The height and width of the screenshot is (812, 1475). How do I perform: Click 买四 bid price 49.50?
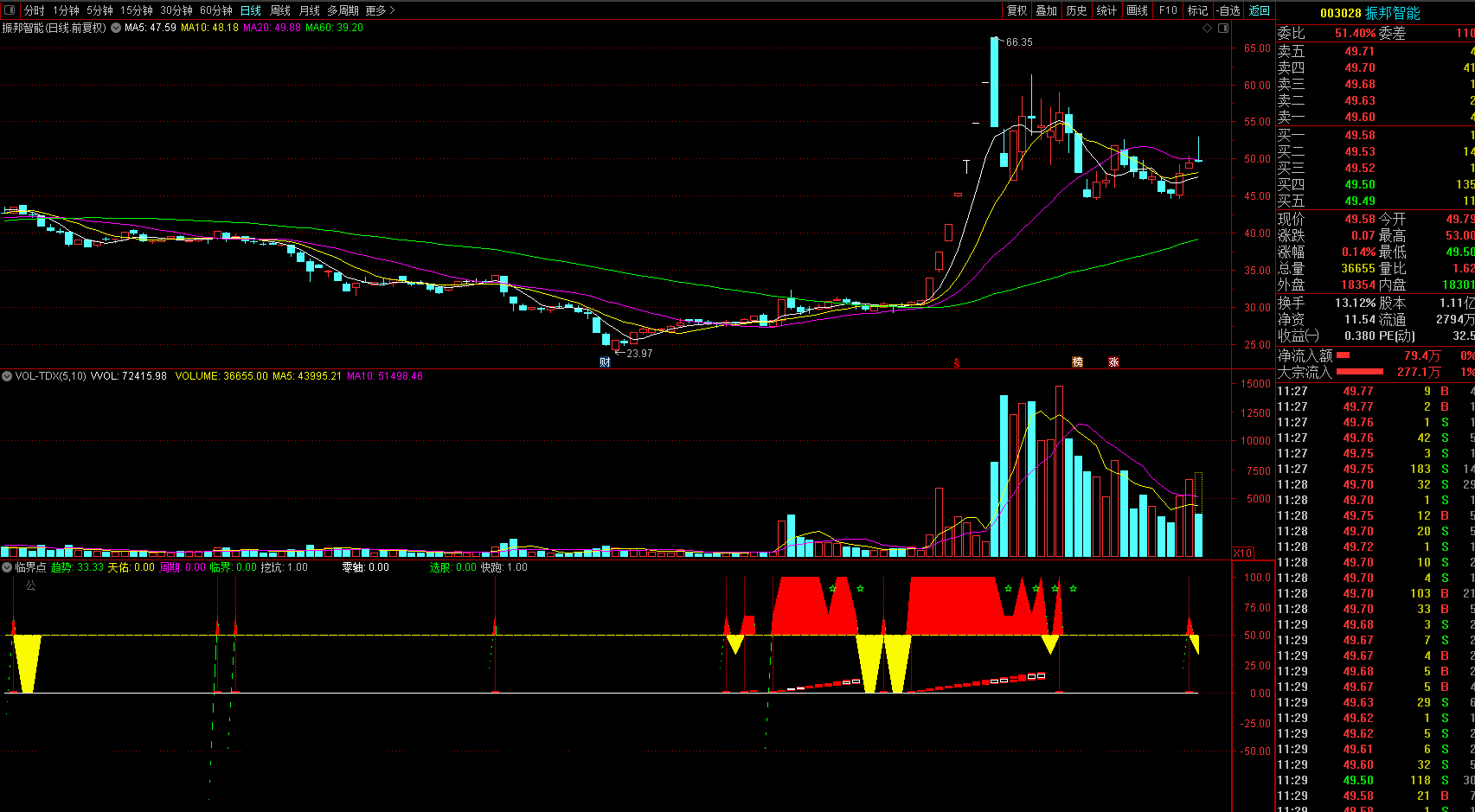(1359, 184)
